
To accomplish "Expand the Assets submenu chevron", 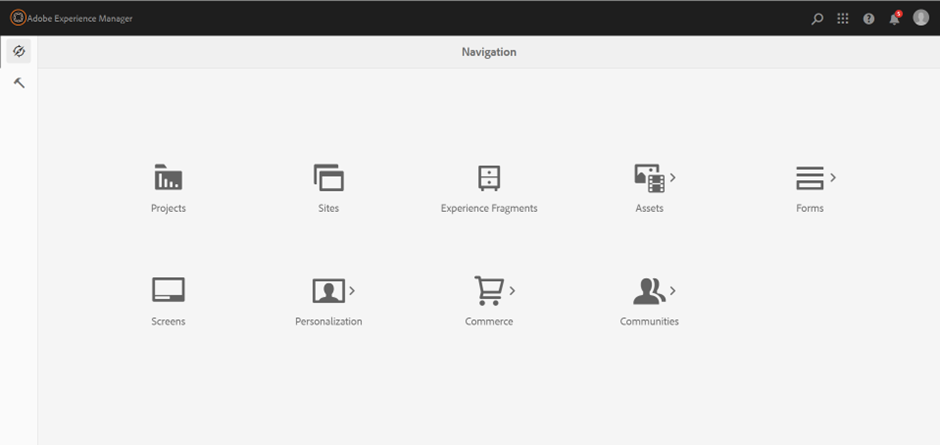I will 673,178.
